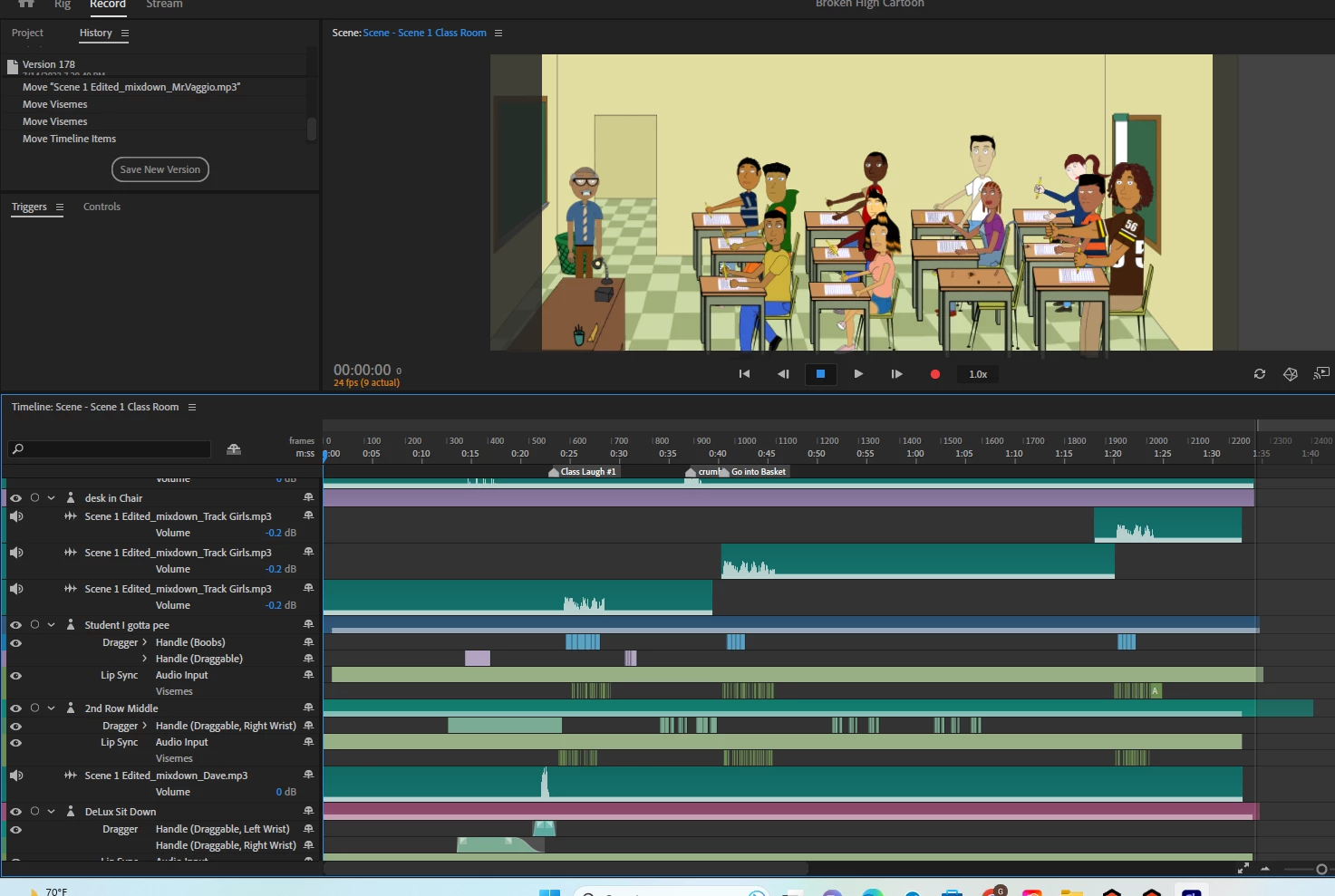
Task: Hide the Student I gotta pee track
Action: (15, 625)
